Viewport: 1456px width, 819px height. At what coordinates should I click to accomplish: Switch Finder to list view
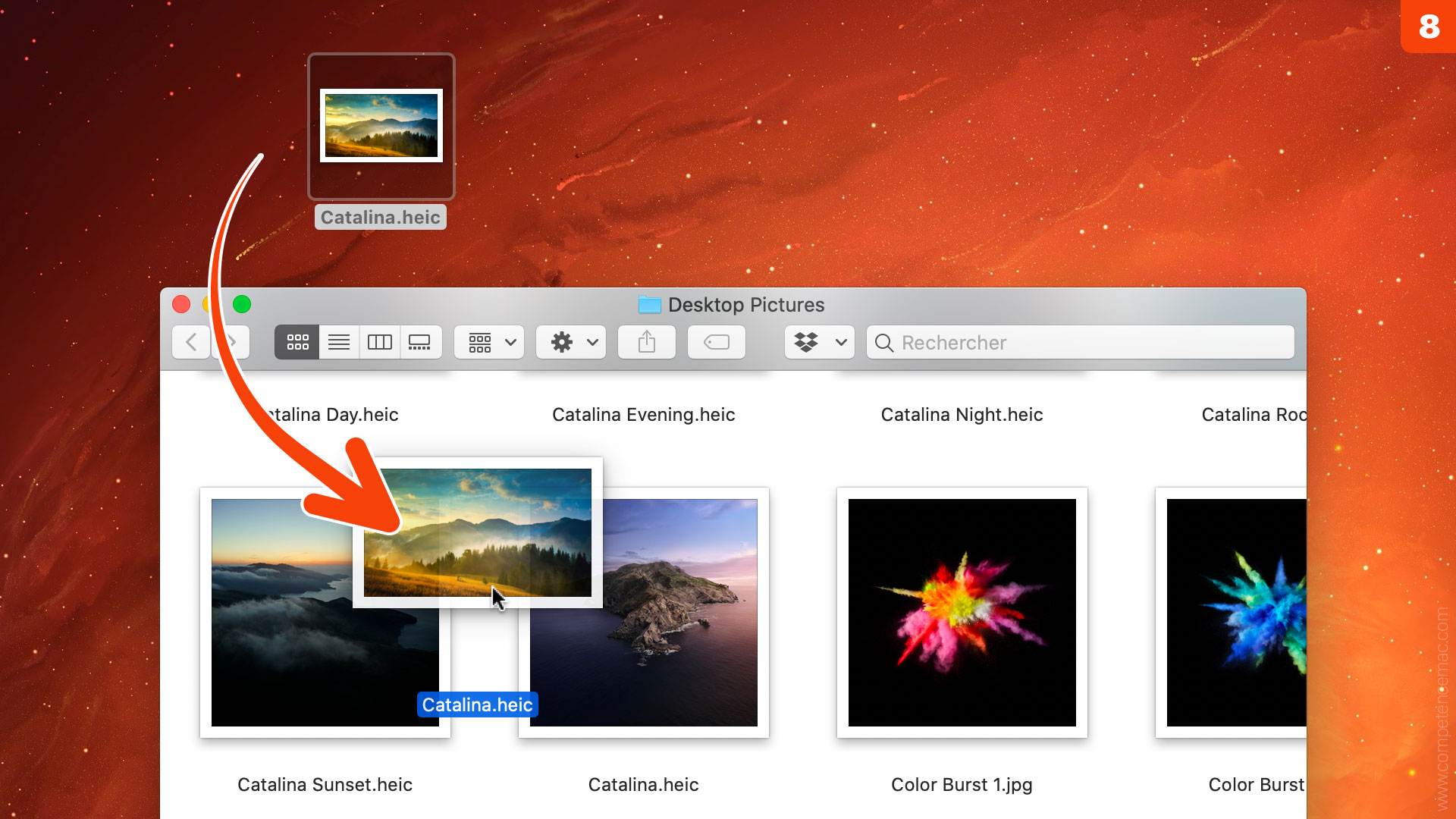pyautogui.click(x=339, y=342)
